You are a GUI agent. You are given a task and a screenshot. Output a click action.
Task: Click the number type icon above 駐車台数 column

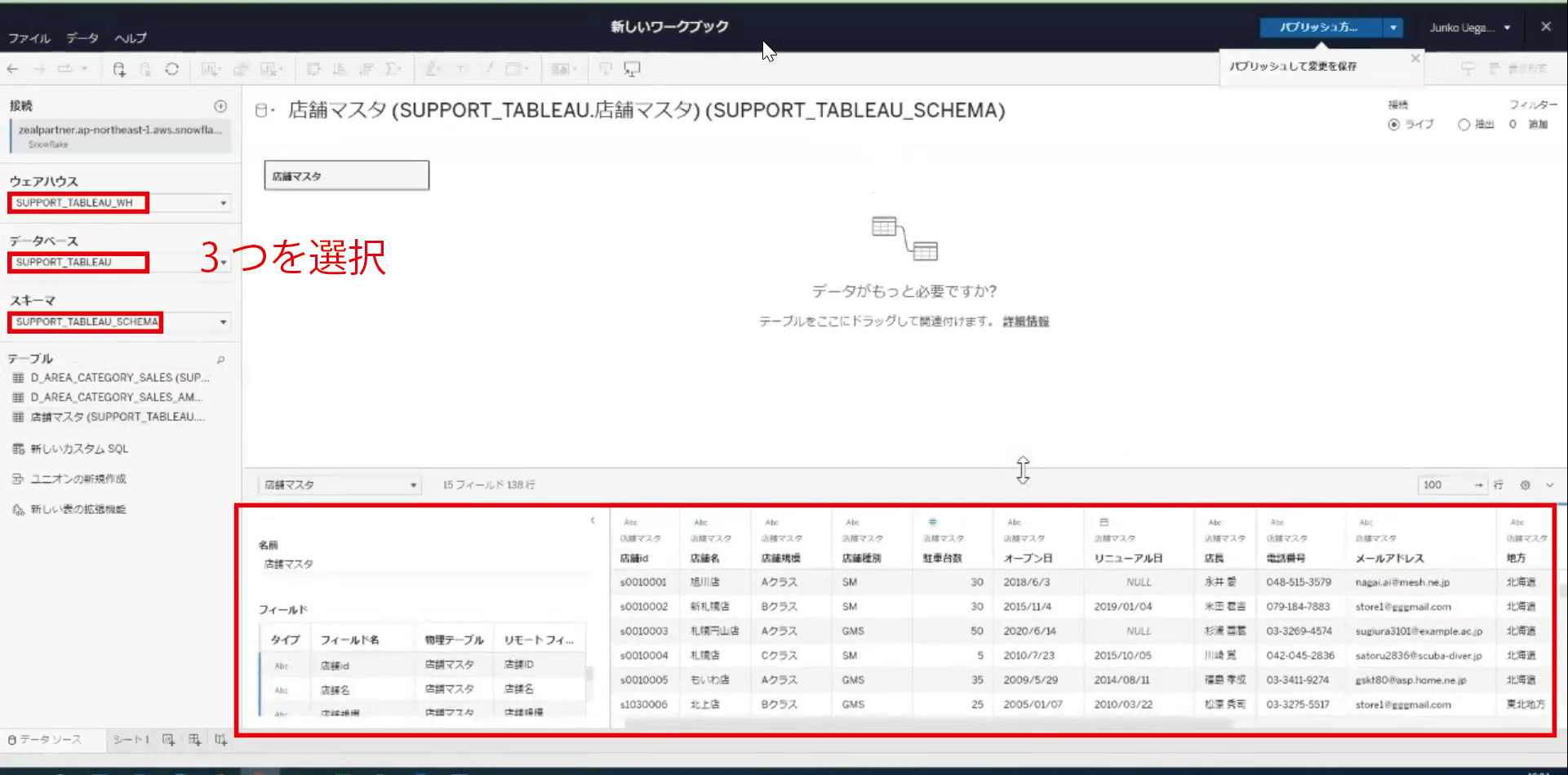932,522
